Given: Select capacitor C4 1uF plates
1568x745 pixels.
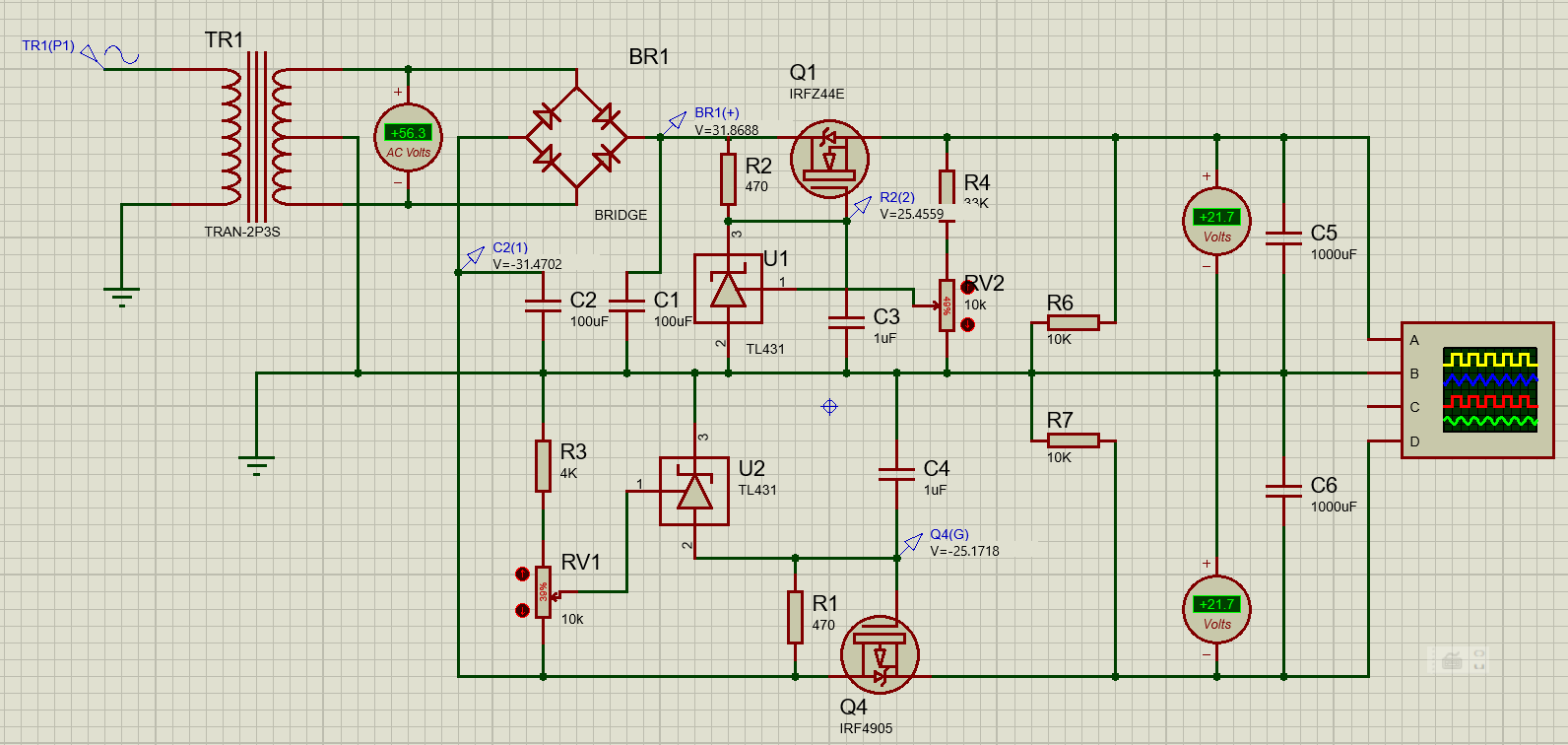Looking at the screenshot, I should pos(896,474).
